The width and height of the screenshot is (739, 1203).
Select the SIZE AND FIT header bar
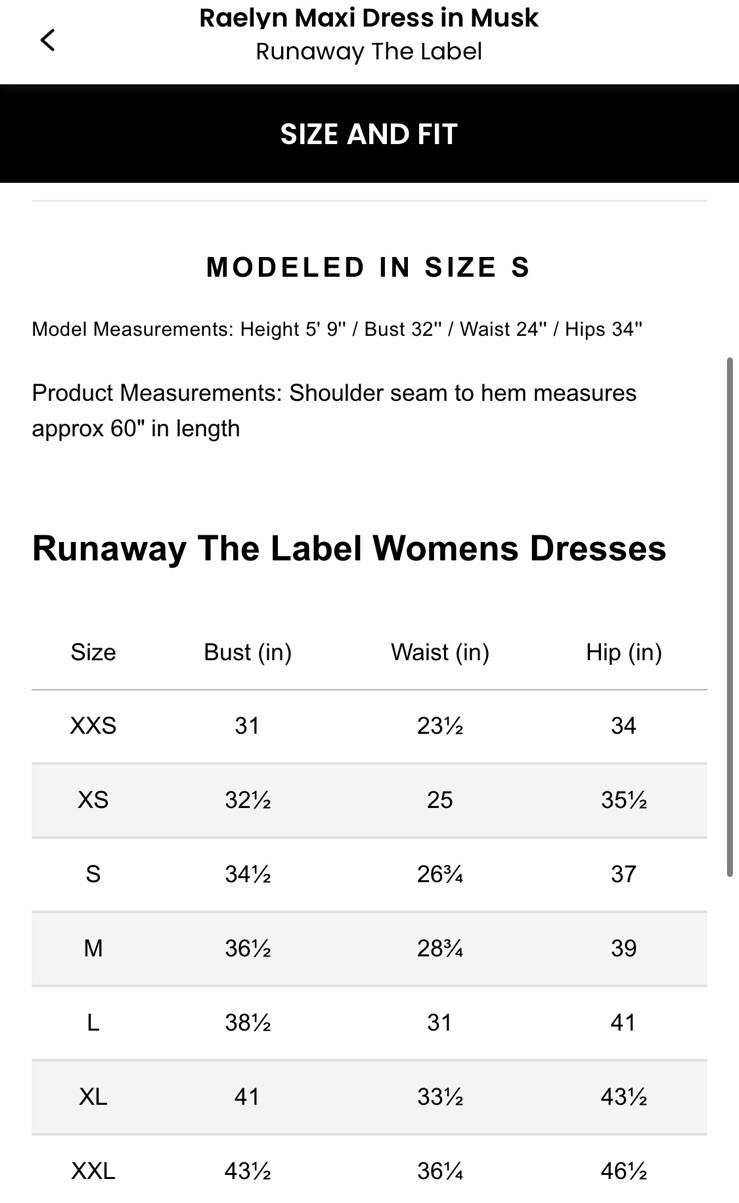(369, 134)
